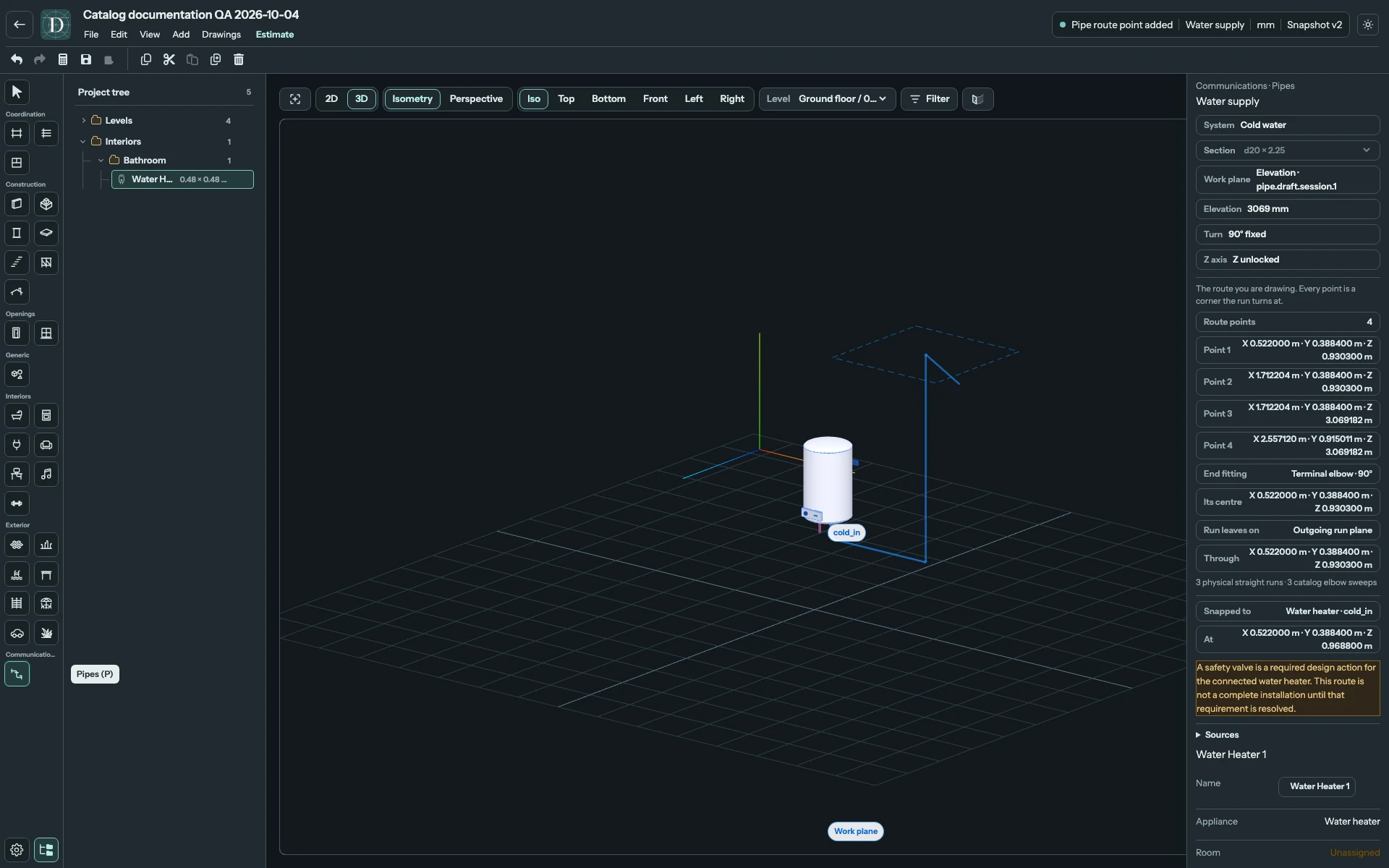
Task: Expand the Levels folder
Action: (x=84, y=121)
